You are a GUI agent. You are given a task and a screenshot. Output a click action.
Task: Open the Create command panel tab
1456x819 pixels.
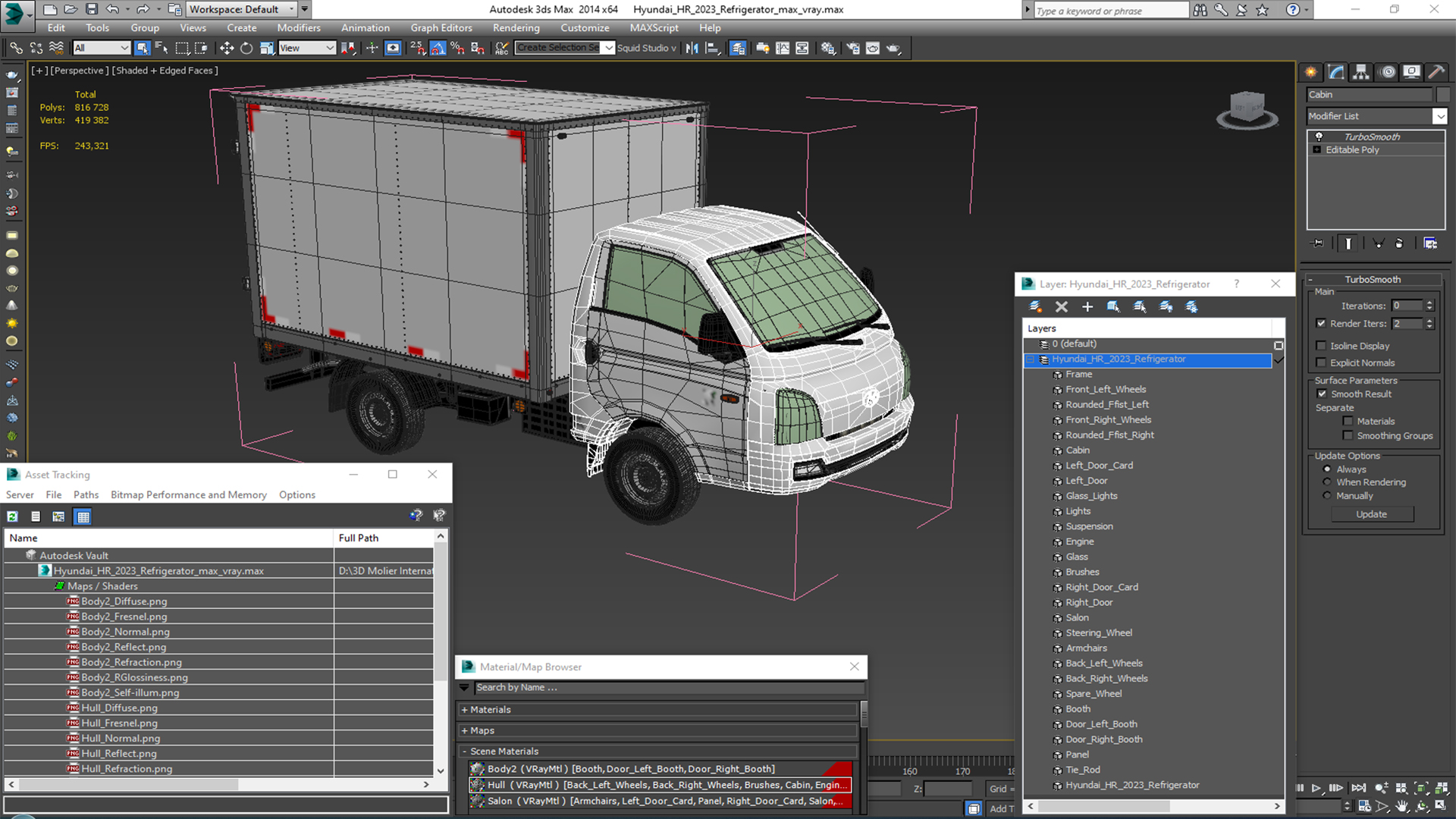(x=1310, y=72)
